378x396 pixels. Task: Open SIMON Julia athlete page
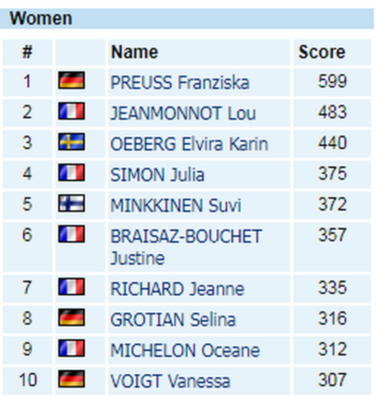pyautogui.click(x=157, y=175)
